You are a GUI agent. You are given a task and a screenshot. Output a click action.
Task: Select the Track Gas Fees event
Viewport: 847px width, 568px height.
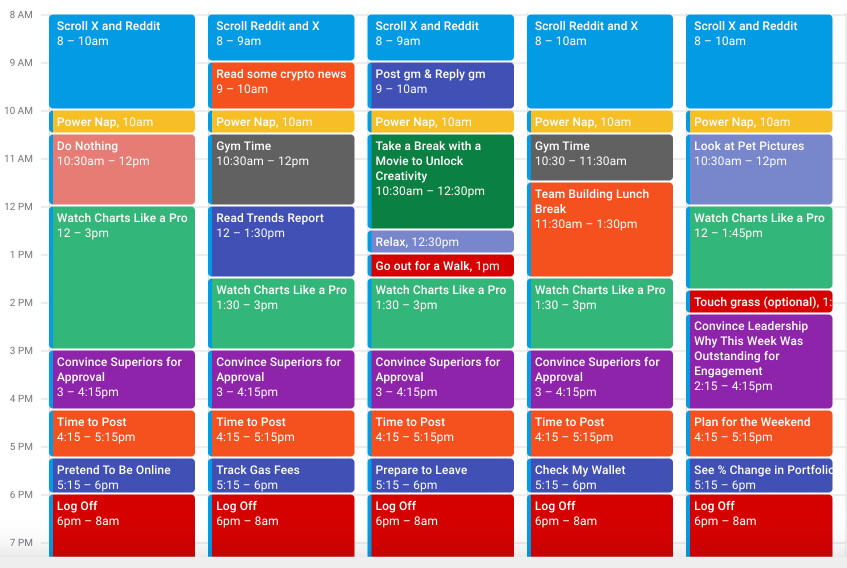(281, 476)
